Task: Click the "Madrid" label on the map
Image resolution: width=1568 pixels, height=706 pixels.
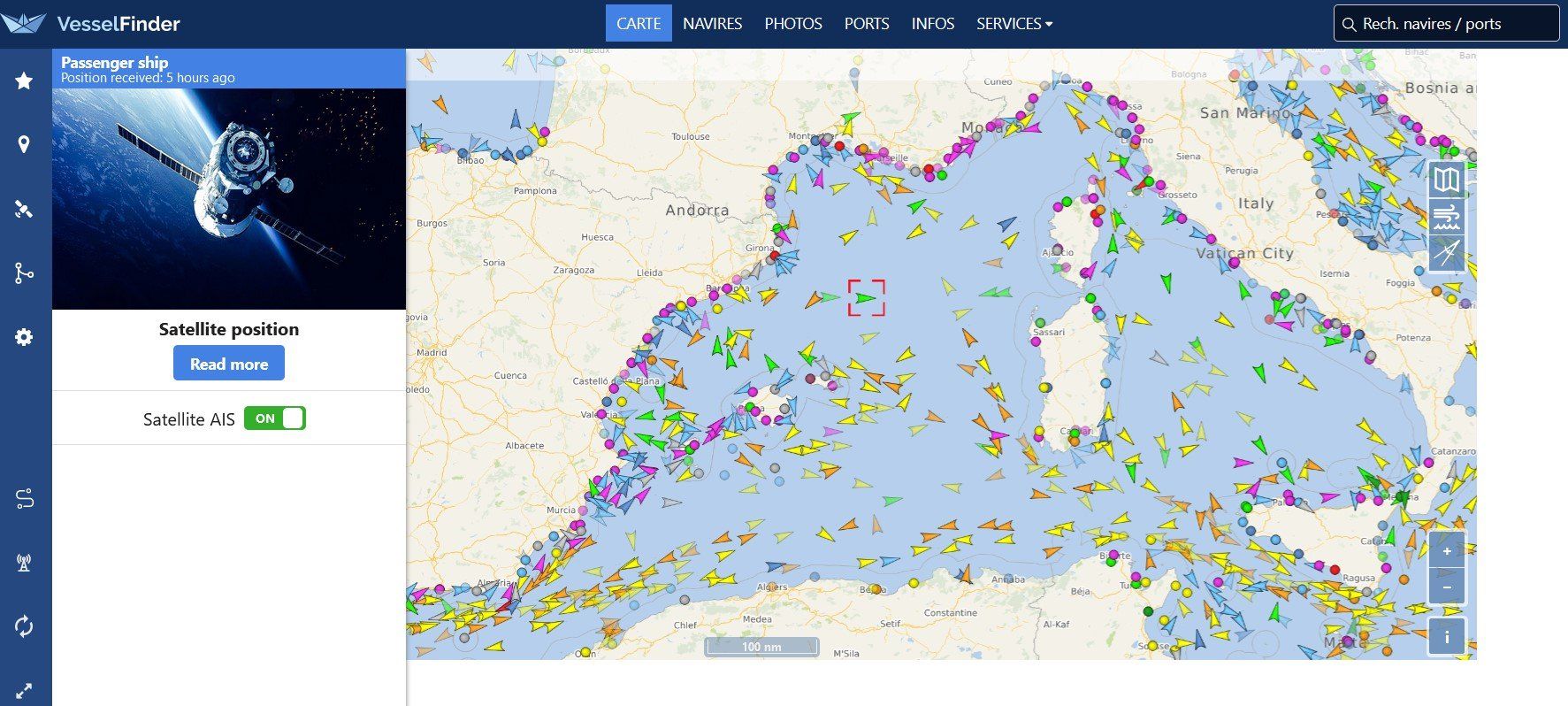Action: (x=432, y=352)
